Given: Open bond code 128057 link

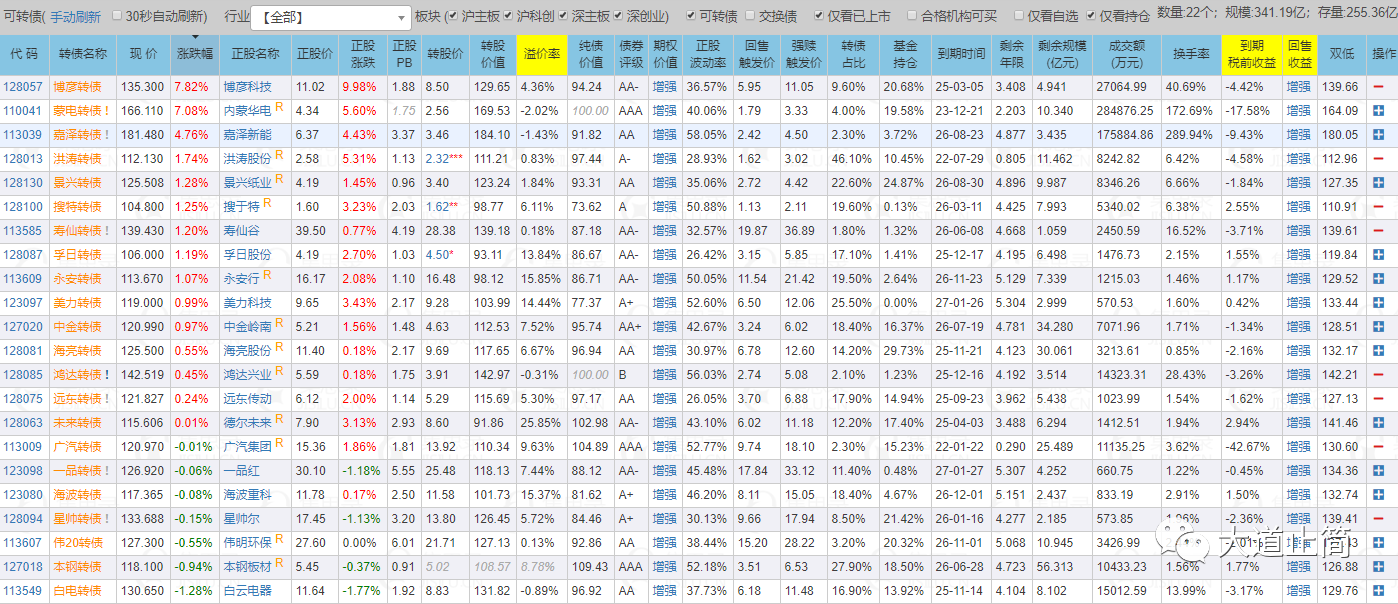Looking at the screenshot, I should (22, 87).
